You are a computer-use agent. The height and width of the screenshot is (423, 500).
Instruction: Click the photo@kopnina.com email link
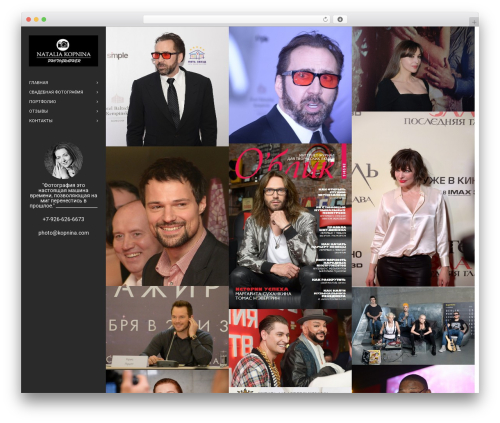click(x=63, y=233)
